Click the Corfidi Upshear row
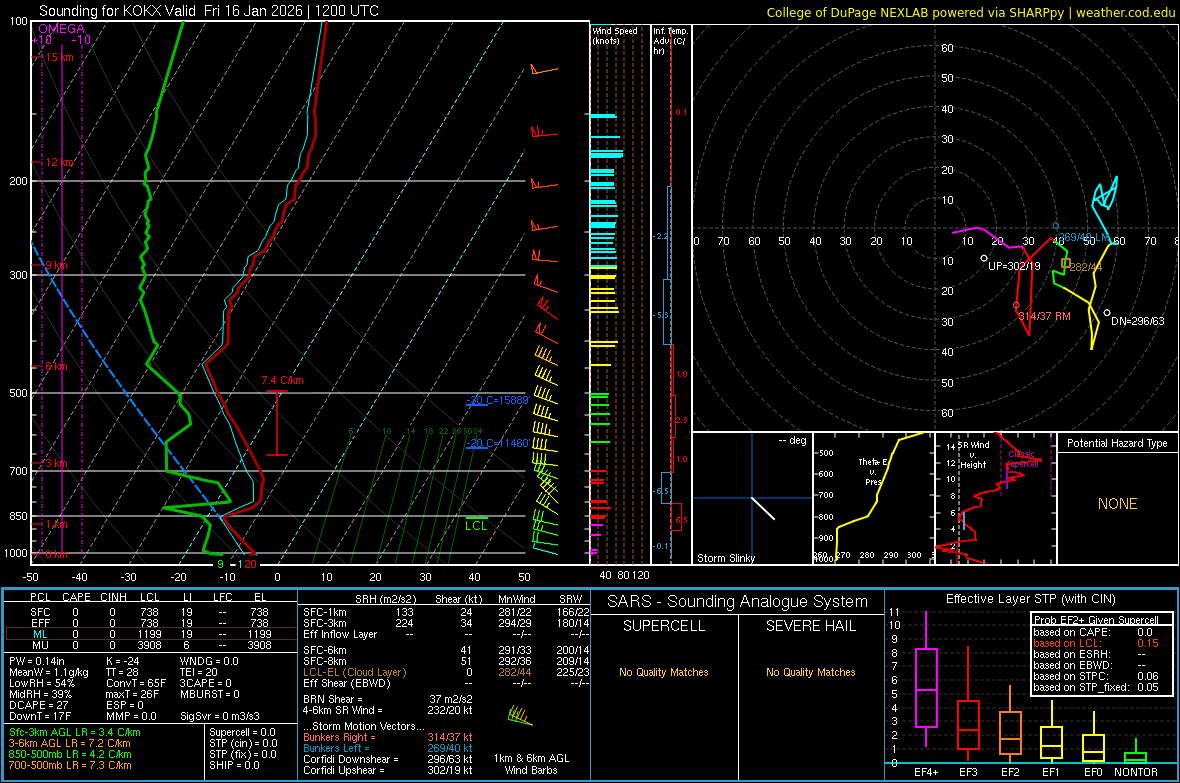The height and width of the screenshot is (783, 1180). pyautogui.click(x=388, y=770)
